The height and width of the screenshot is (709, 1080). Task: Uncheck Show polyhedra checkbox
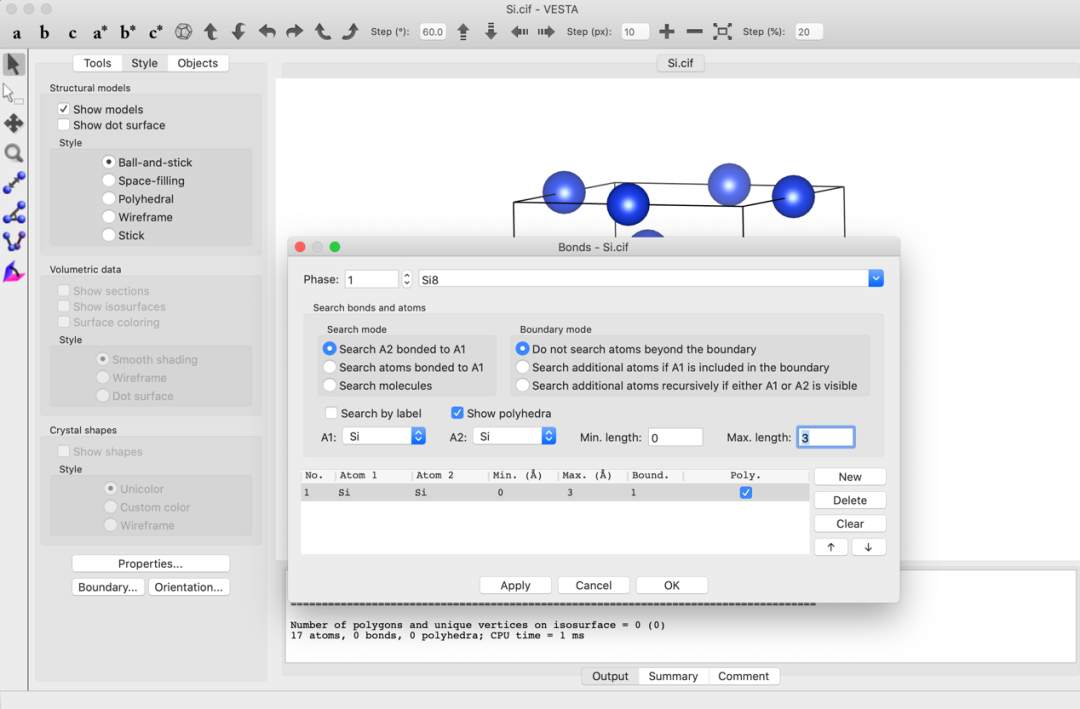pyautogui.click(x=457, y=413)
